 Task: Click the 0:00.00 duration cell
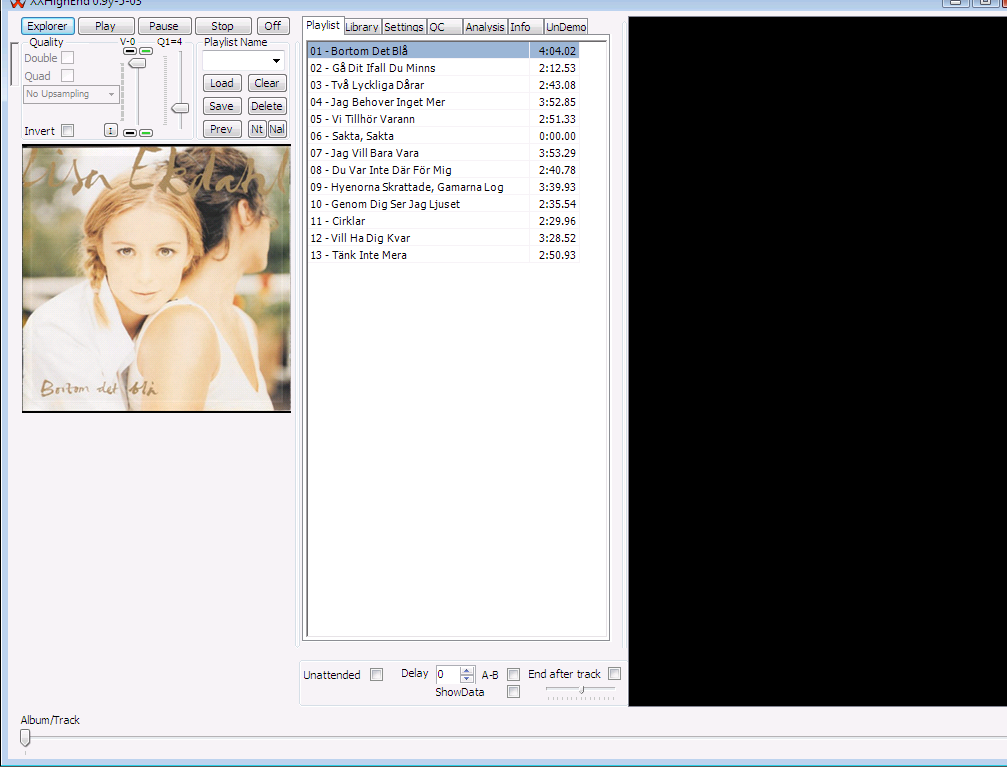[x=555, y=136]
